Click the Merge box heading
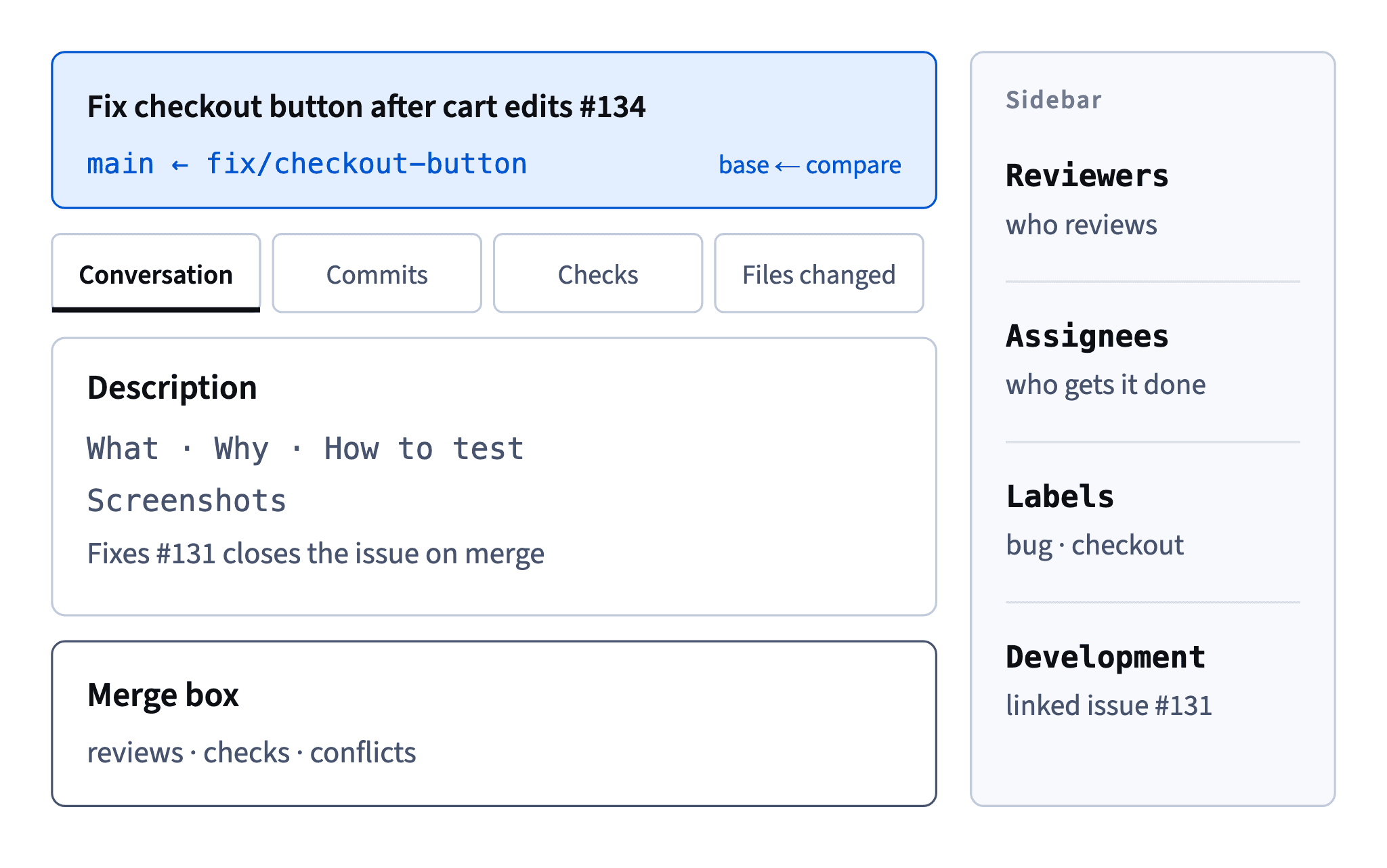The width and height of the screenshot is (1387, 868). [163, 695]
